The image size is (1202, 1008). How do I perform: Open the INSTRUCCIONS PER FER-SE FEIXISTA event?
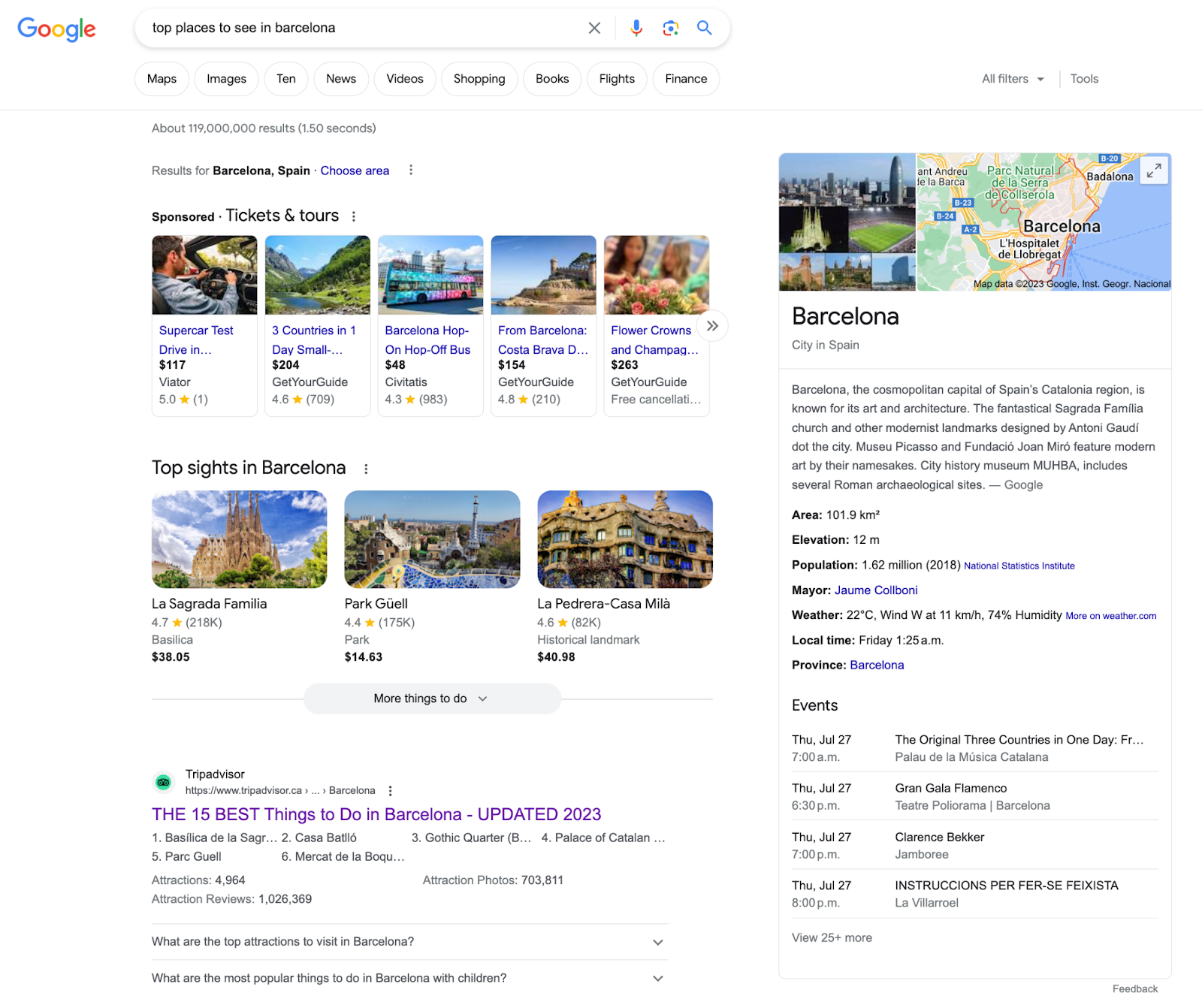pos(974,894)
